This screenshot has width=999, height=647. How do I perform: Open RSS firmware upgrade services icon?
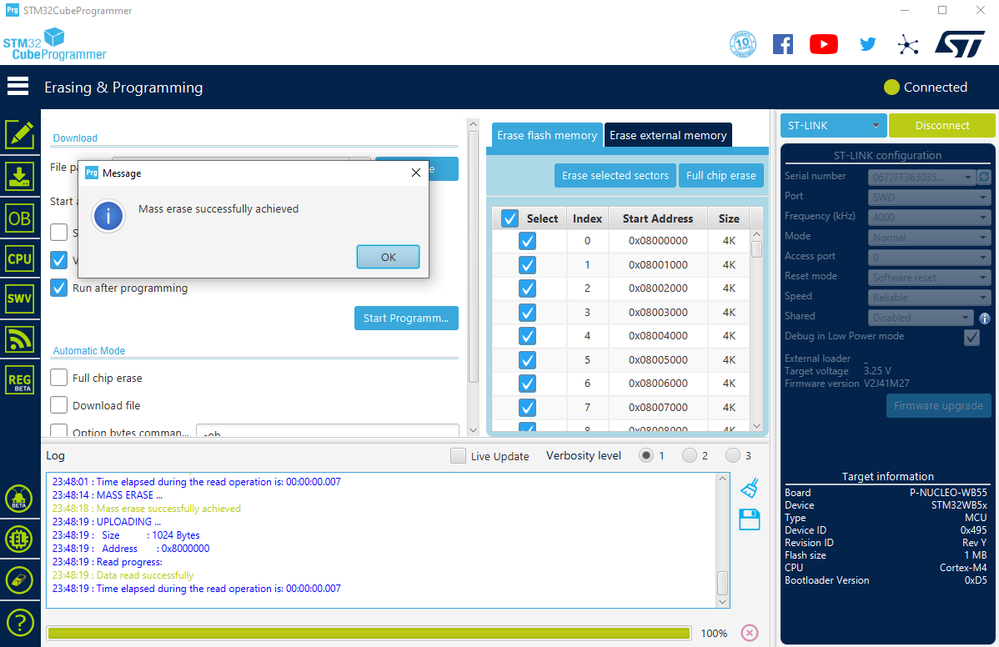(20, 339)
